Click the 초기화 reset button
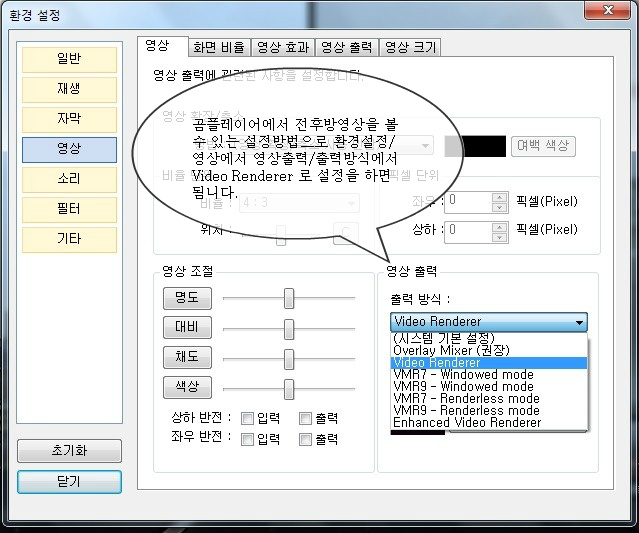The width and height of the screenshot is (639, 533). click(69, 451)
